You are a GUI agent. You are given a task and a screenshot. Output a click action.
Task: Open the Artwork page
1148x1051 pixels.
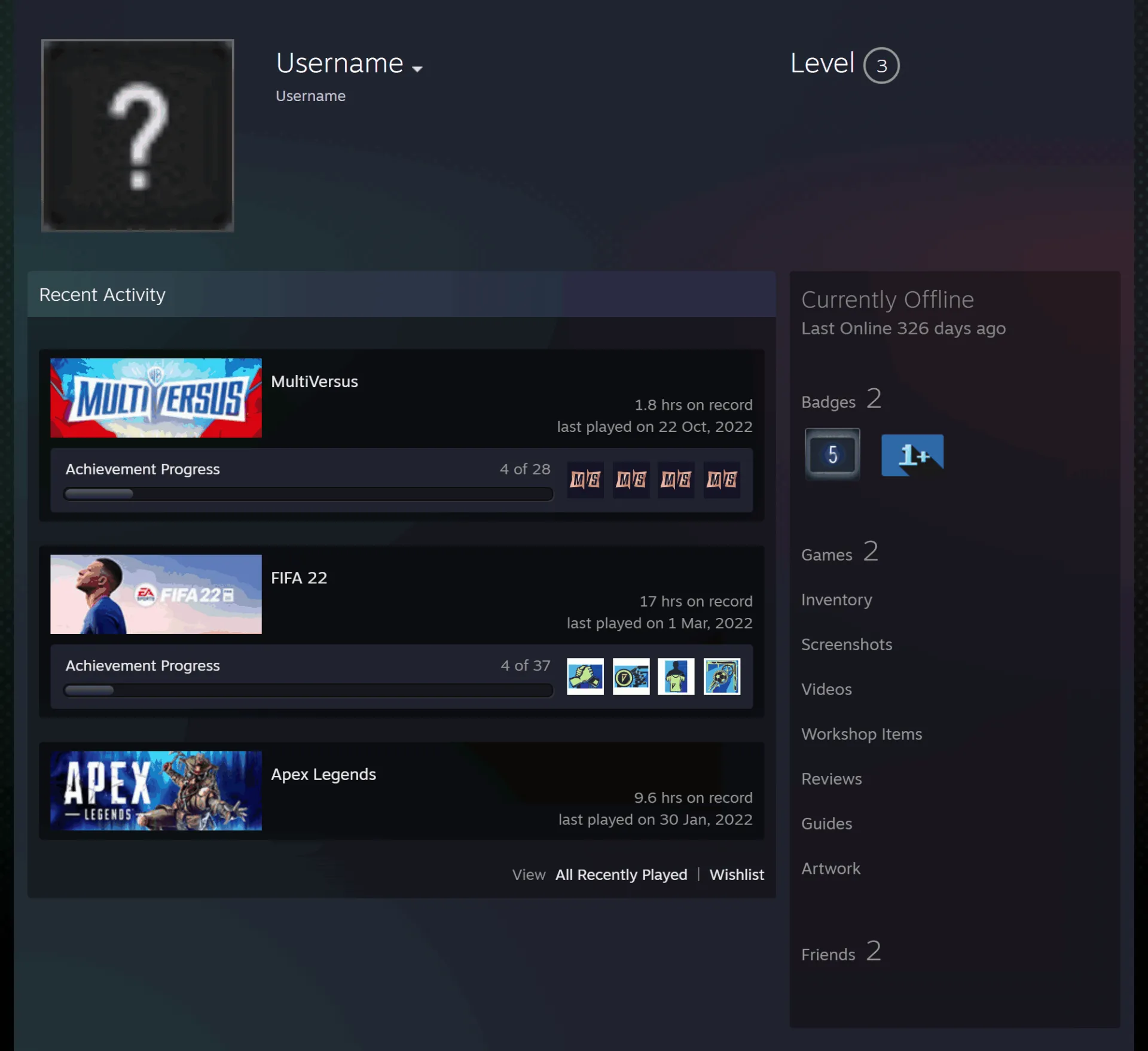tap(831, 869)
